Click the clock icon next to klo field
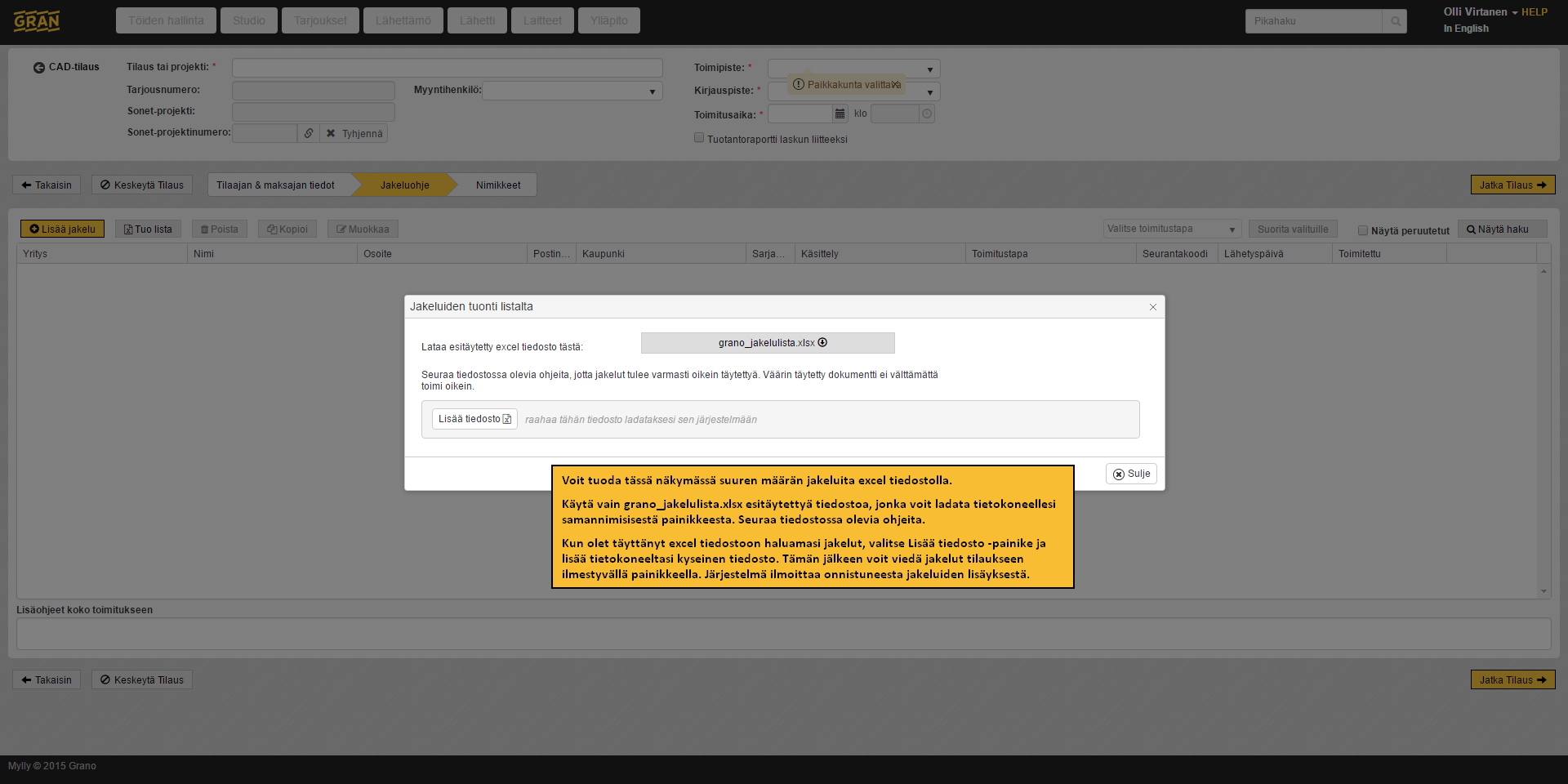This screenshot has height=784, width=1568. (927, 114)
